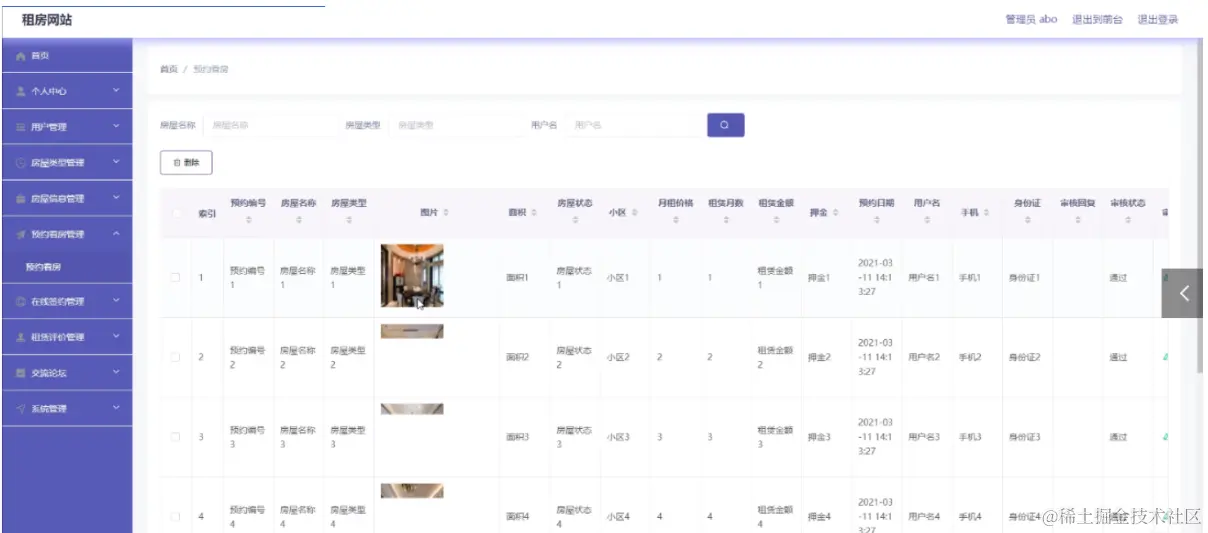Open the 系统管理 sidebar menu
The width and height of the screenshot is (1208, 533).
coord(66,408)
